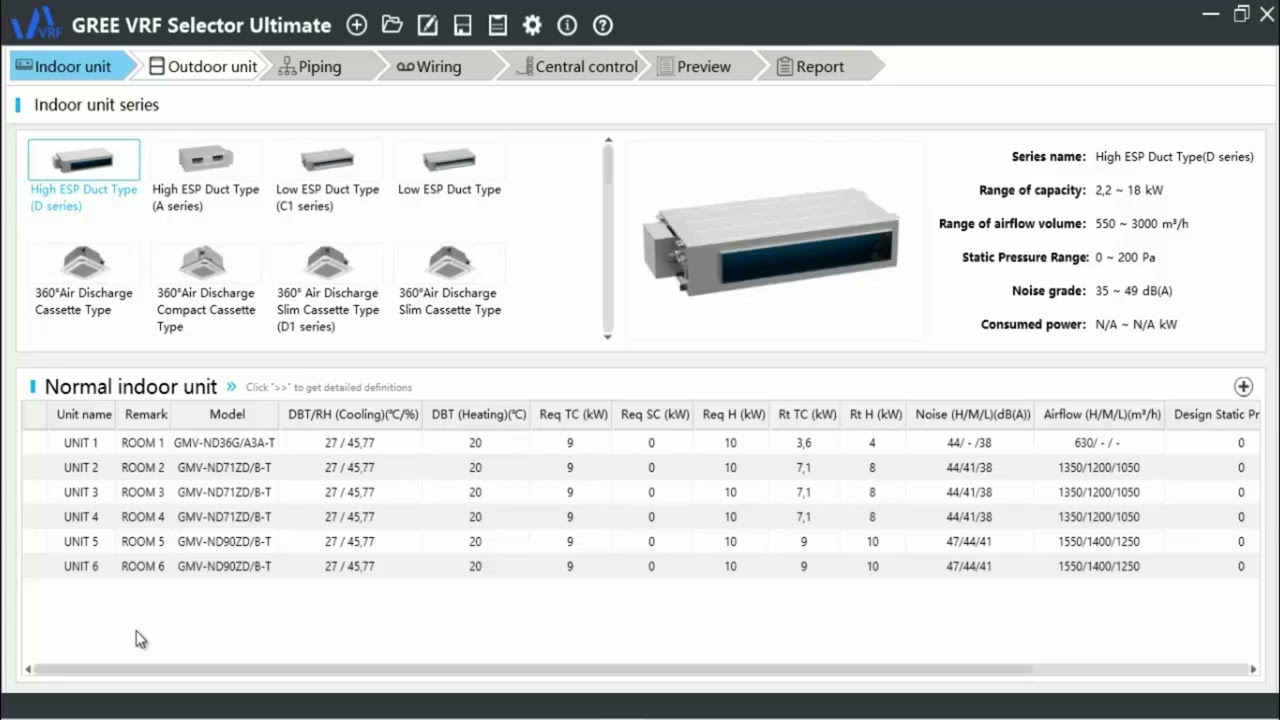Click the ROOM 1 remark cell
Image resolution: width=1280 pixels, height=720 pixels.
tap(143, 443)
